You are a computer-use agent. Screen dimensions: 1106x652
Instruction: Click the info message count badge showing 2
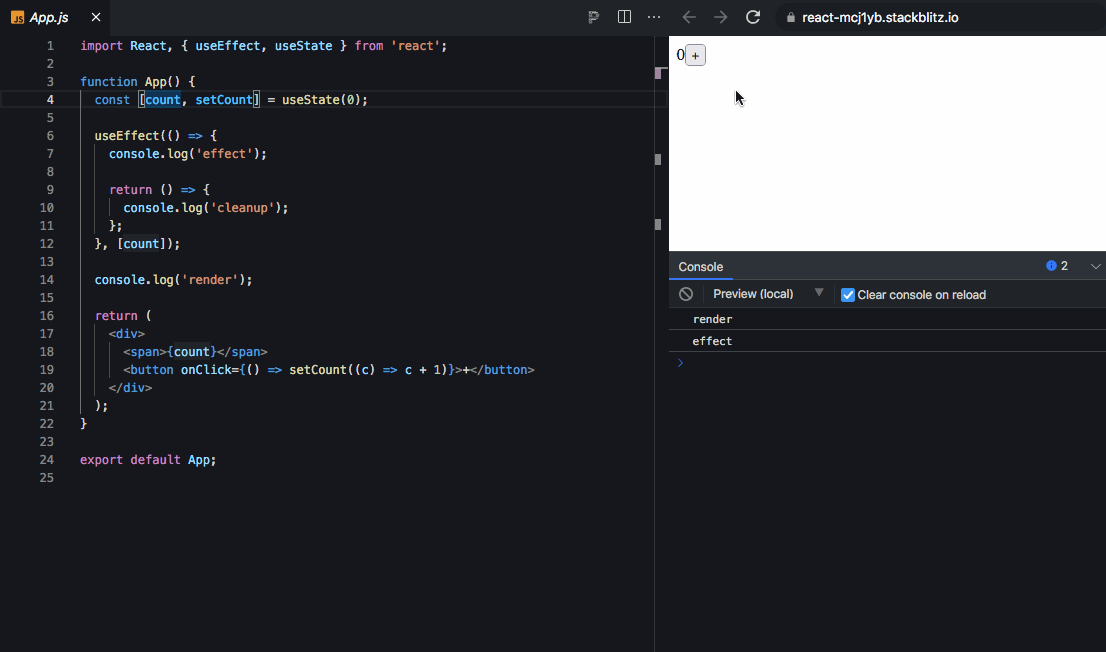(1057, 266)
